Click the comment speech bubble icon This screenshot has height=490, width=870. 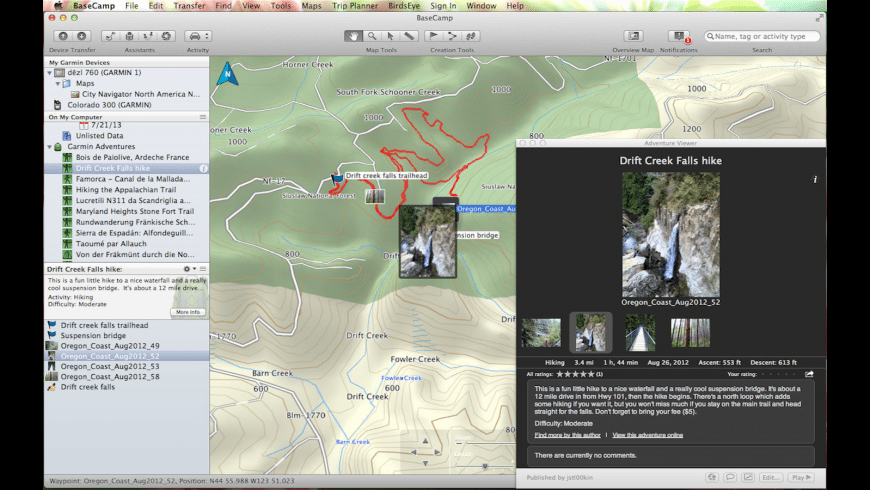(730, 477)
